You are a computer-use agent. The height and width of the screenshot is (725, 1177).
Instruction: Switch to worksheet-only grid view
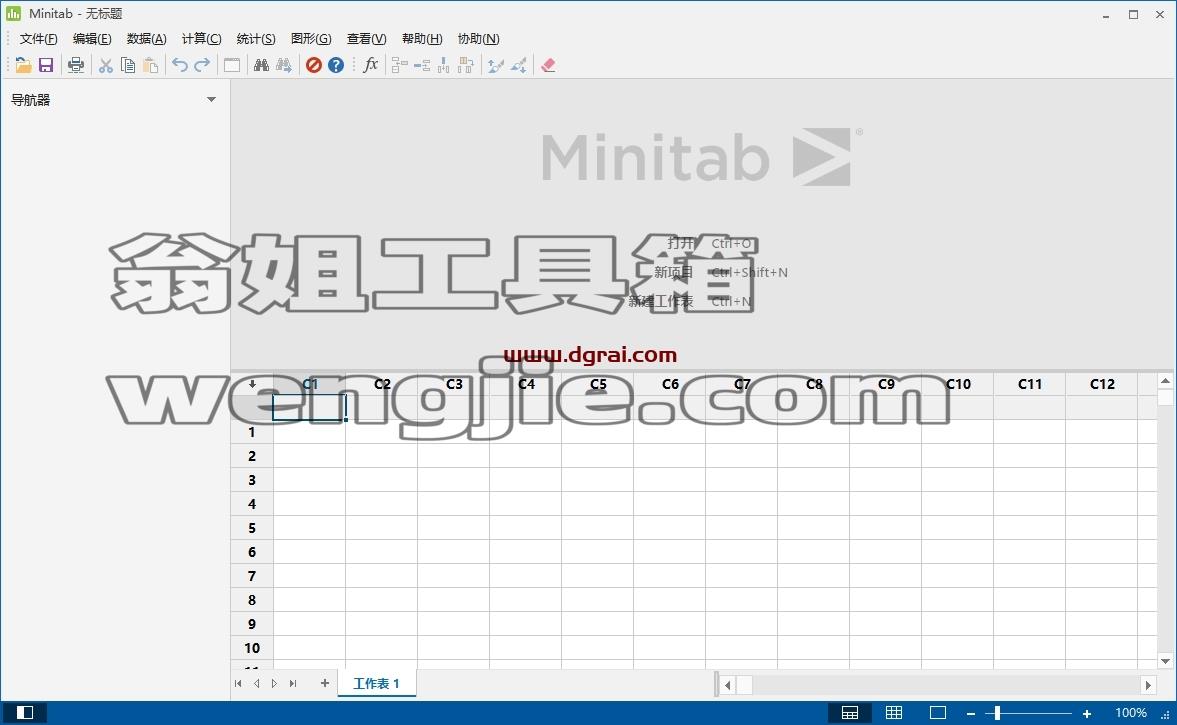pyautogui.click(x=894, y=712)
